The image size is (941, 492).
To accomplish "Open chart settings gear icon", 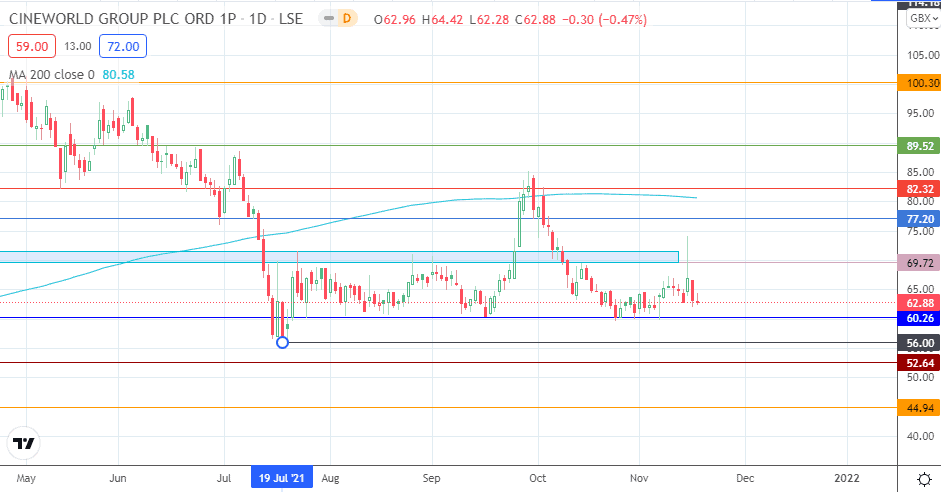I will click(x=925, y=479).
